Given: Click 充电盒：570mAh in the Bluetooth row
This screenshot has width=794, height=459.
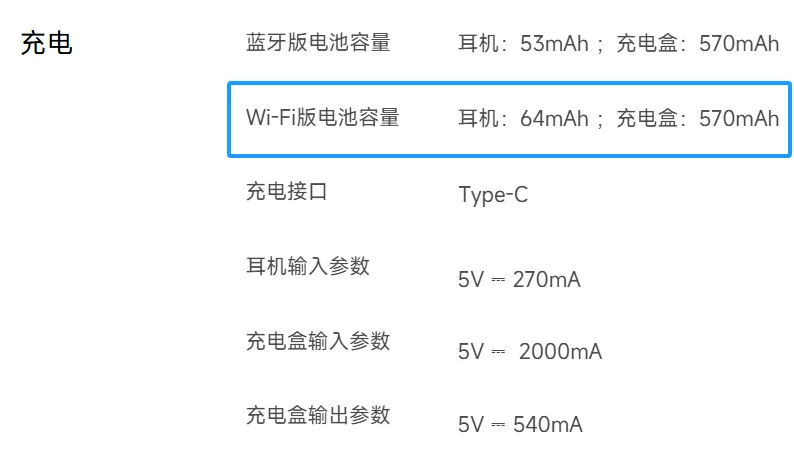Looking at the screenshot, I should (x=697, y=44).
